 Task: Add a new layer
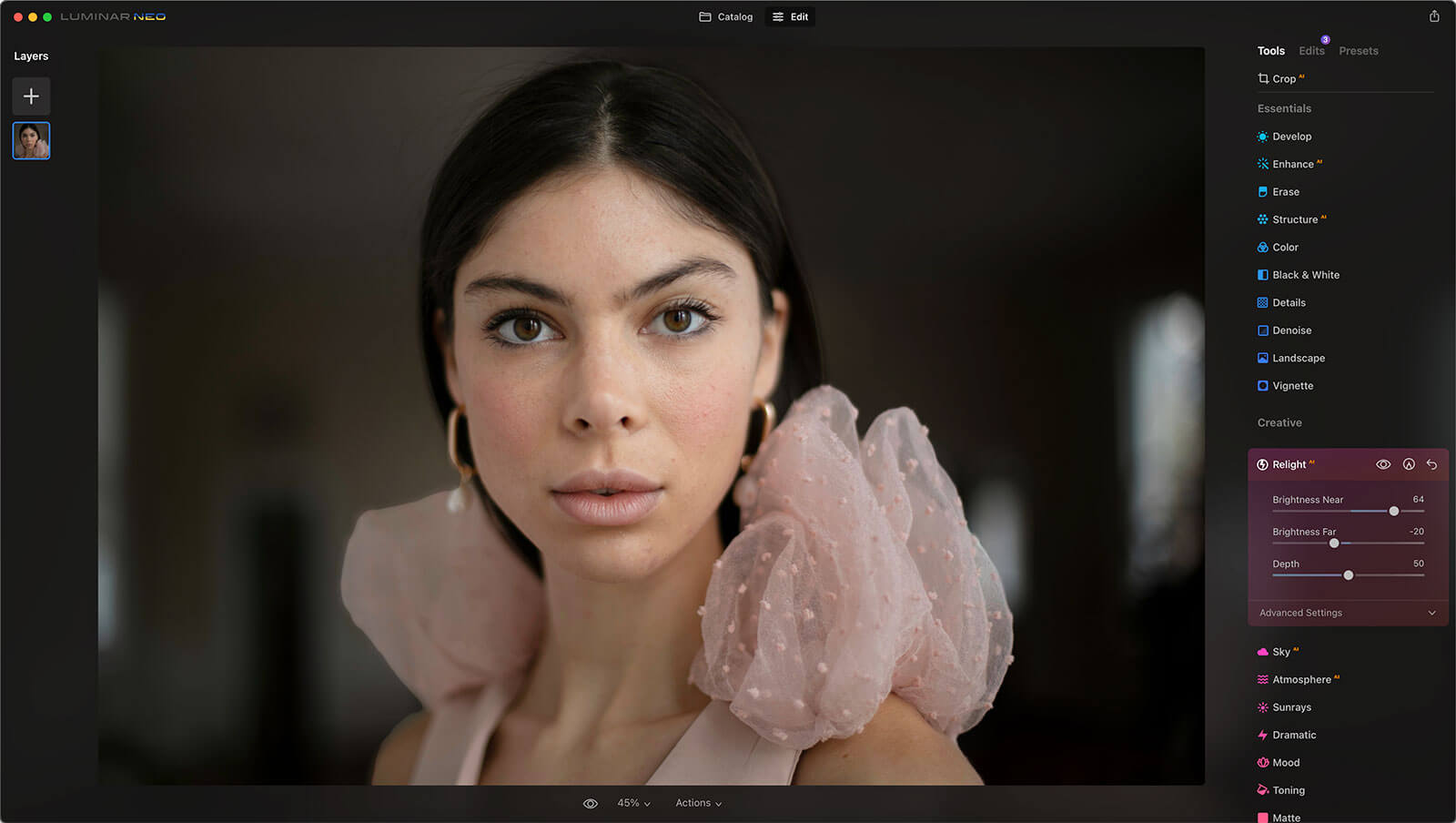click(31, 97)
